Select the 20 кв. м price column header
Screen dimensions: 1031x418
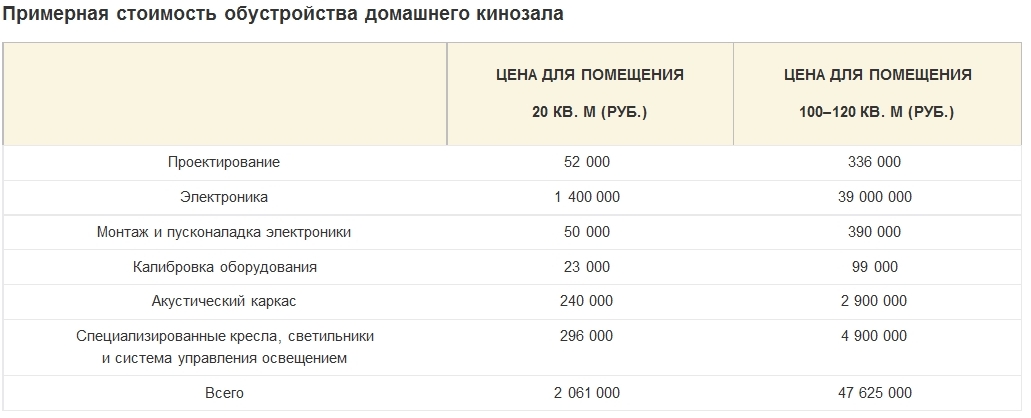(590, 93)
